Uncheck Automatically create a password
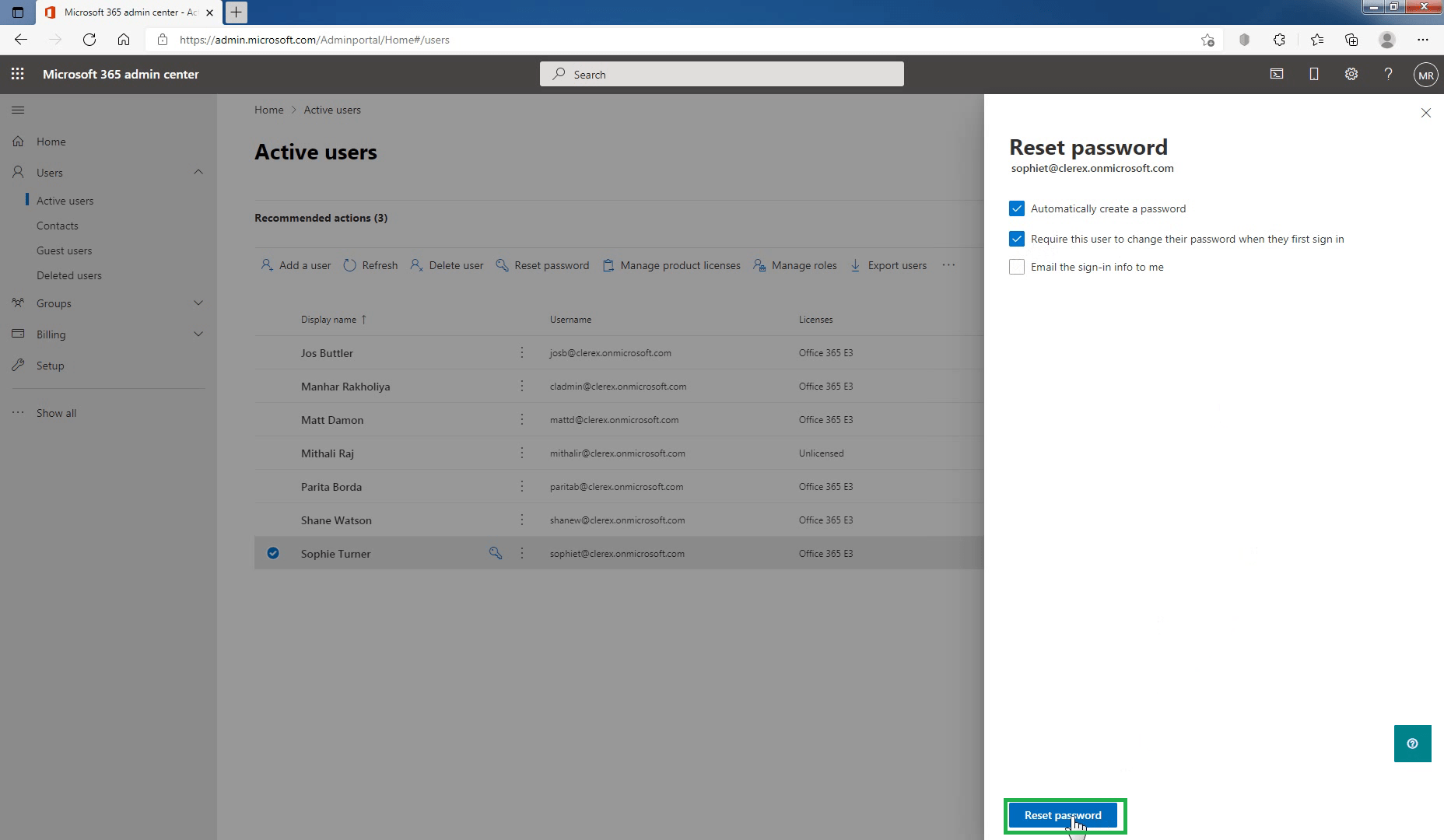Screen dimensions: 1444x840 click(1017, 208)
